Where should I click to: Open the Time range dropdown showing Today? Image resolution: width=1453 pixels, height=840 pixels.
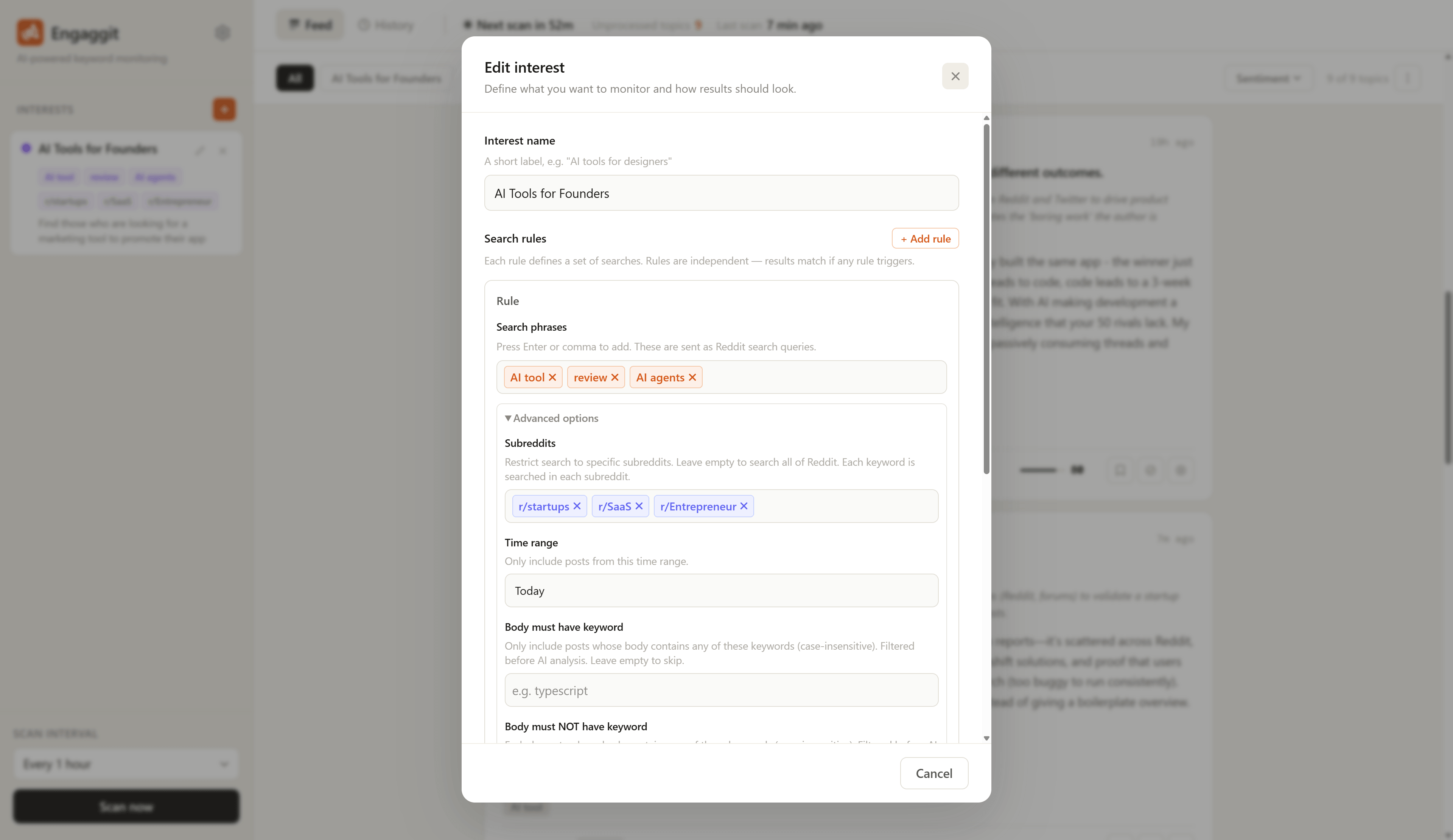click(721, 590)
